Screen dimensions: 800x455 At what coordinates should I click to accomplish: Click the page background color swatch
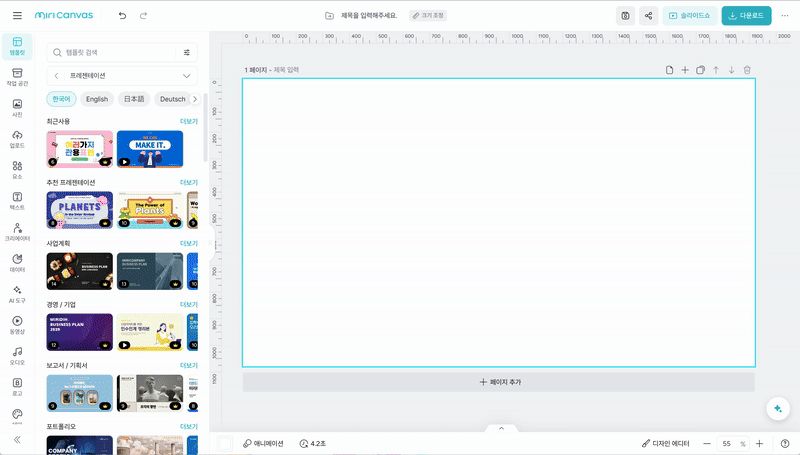(x=225, y=443)
